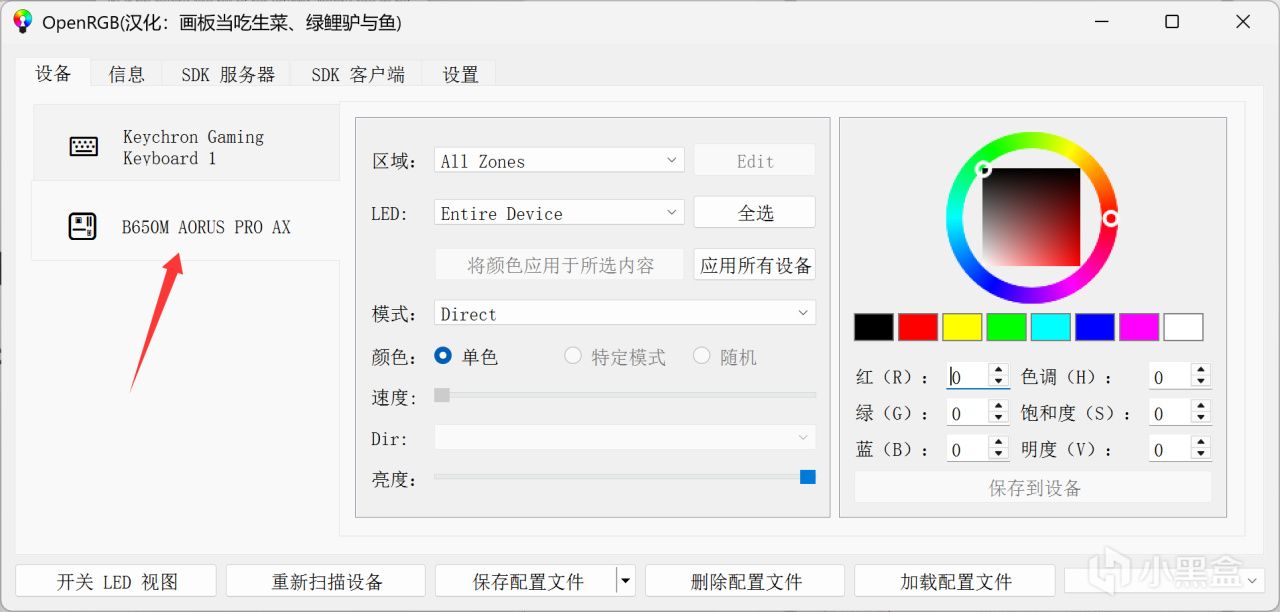The width and height of the screenshot is (1280, 612).
Task: Pick the magenta color swatch
Action: [1139, 327]
